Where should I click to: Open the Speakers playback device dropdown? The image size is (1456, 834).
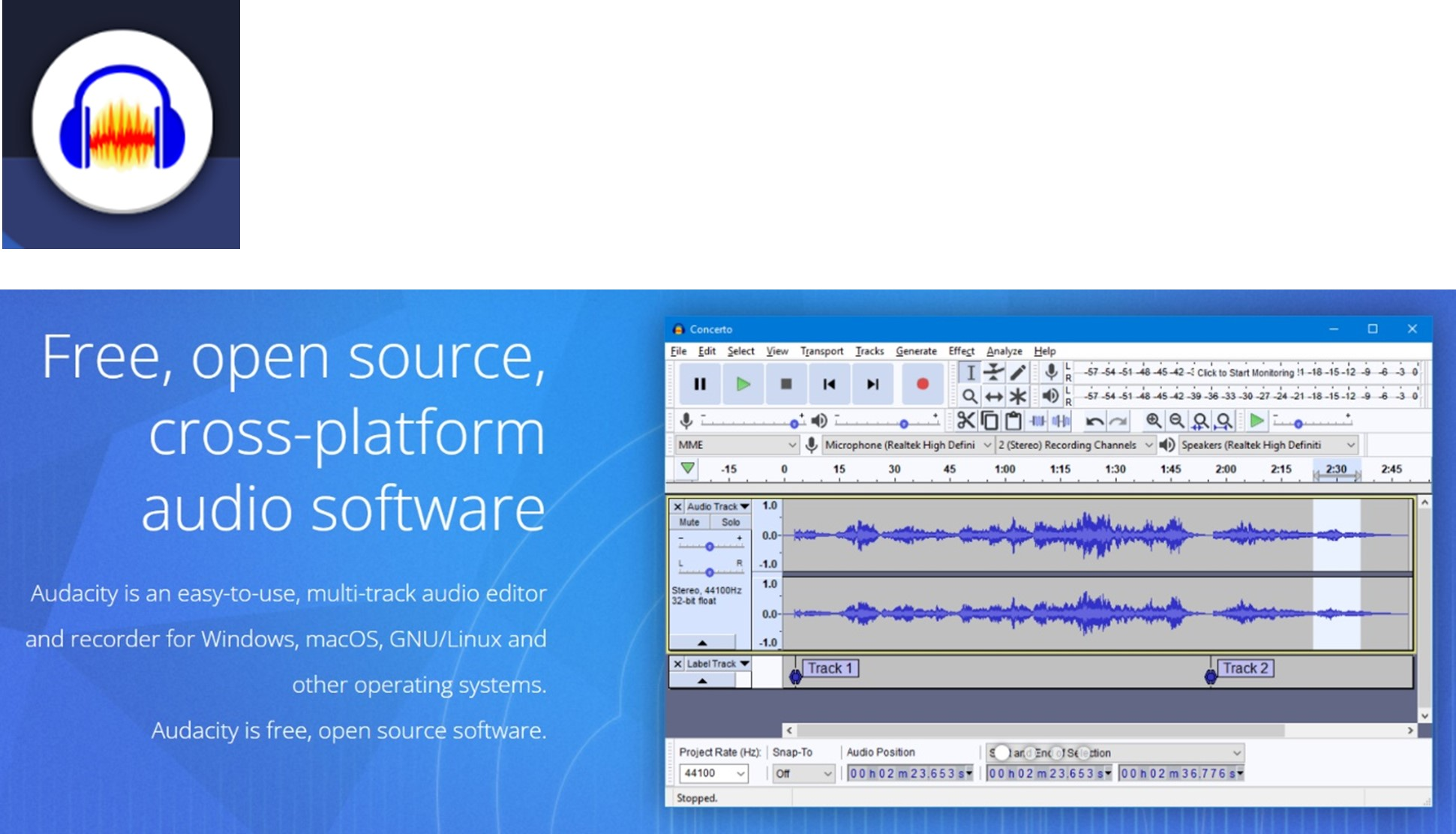[x=1268, y=445]
